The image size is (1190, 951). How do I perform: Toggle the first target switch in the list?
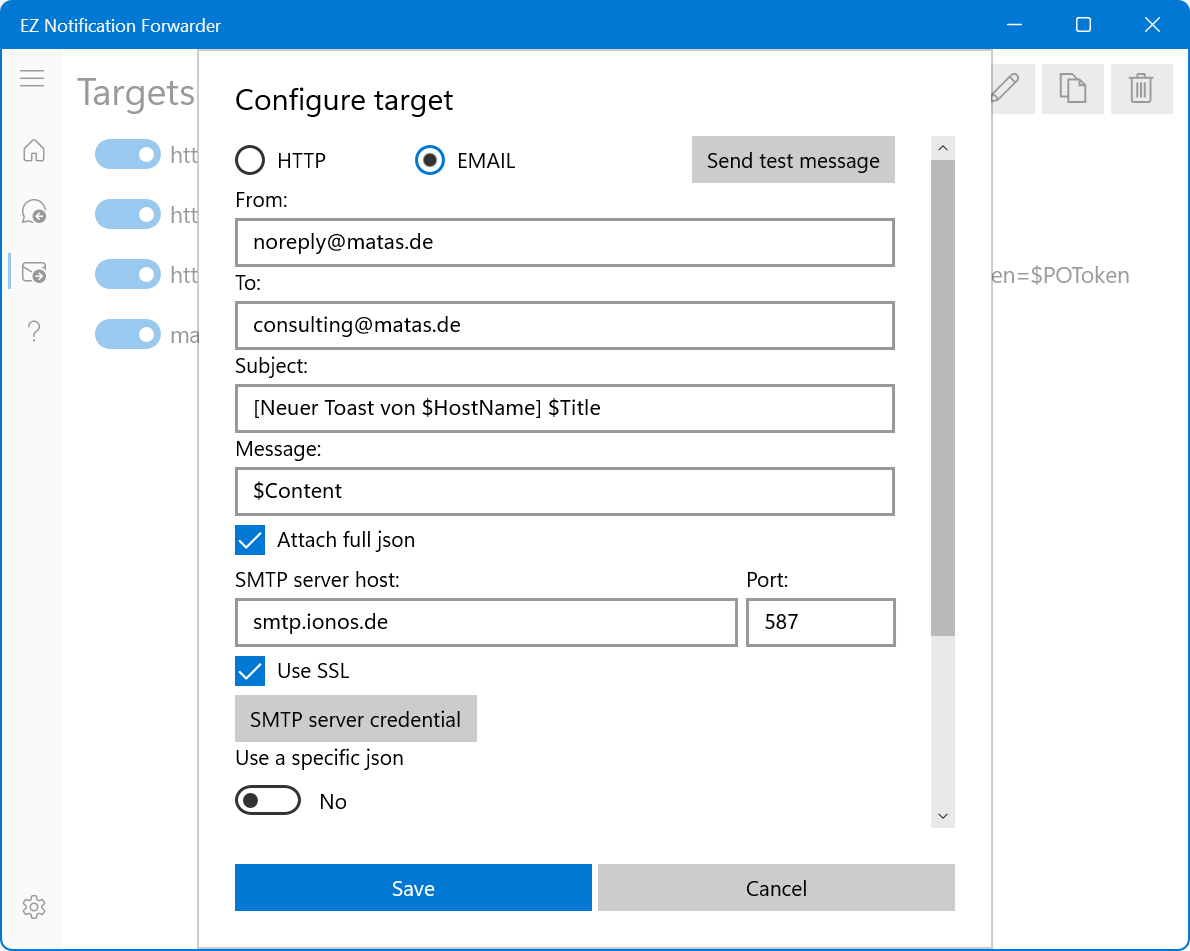[128, 155]
